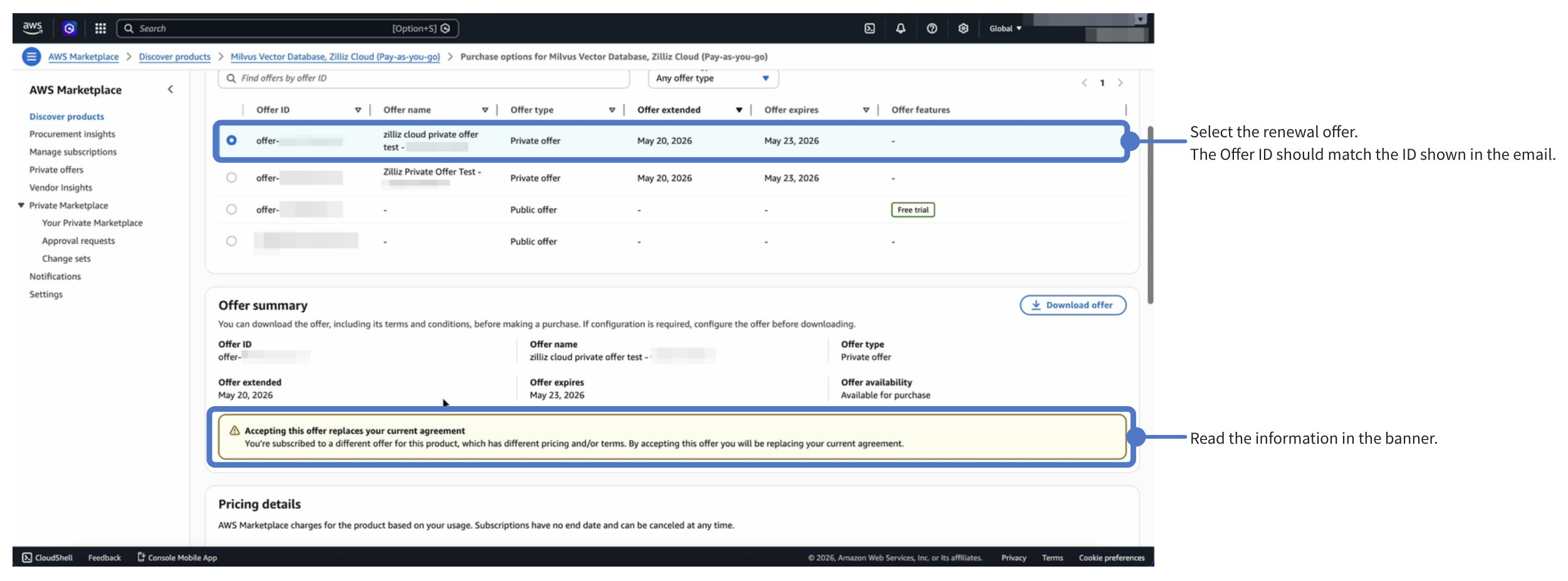Select the last public offer radio button
This screenshot has width=1568, height=581.
(231, 241)
